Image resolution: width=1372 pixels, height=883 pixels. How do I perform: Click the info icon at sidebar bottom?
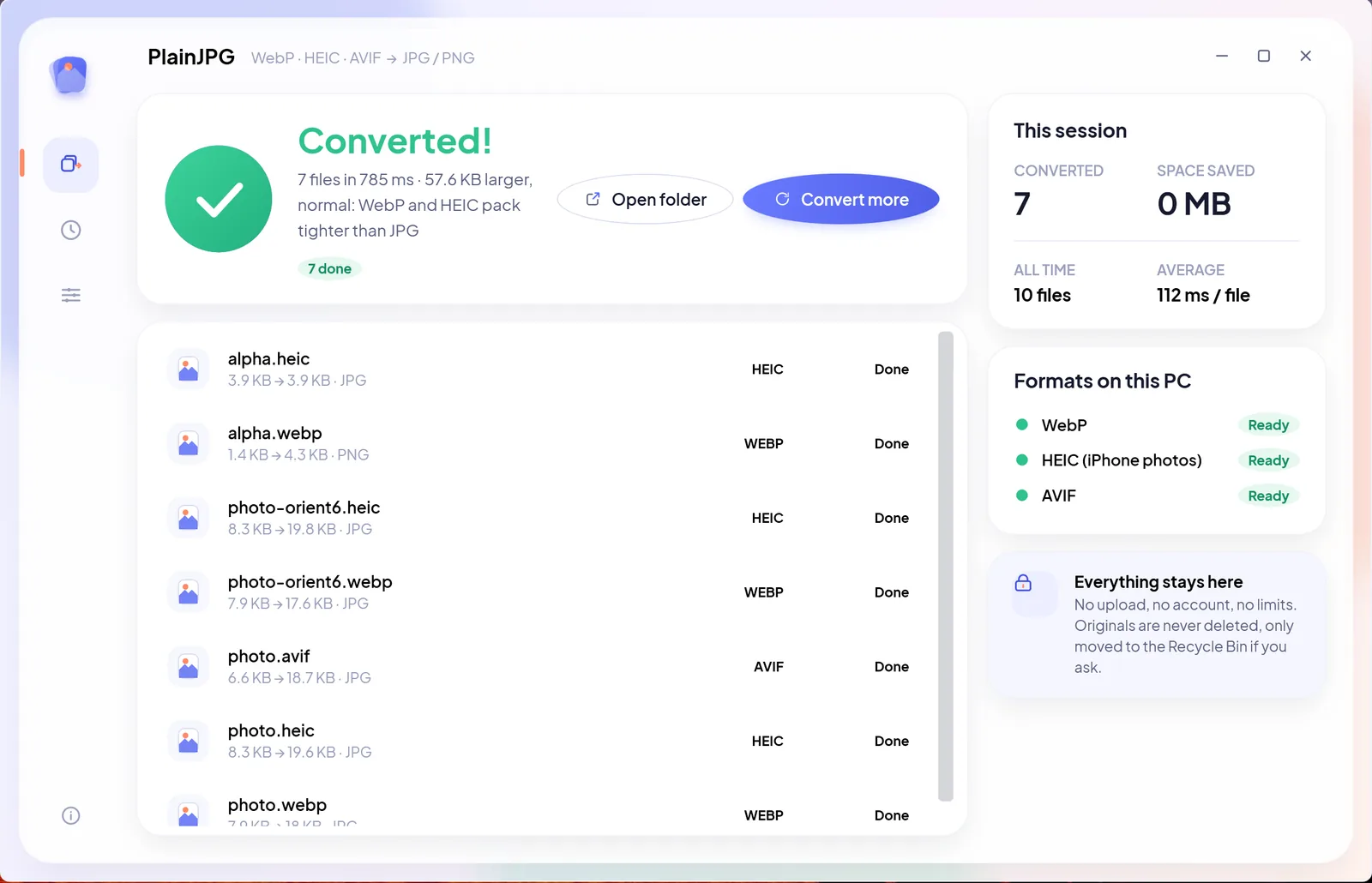pos(71,815)
